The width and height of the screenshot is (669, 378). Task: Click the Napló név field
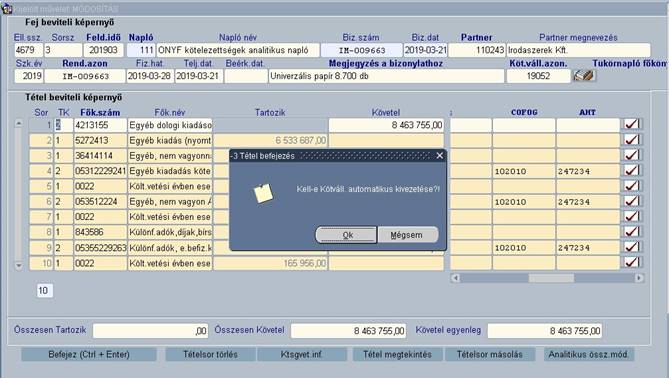click(x=238, y=50)
